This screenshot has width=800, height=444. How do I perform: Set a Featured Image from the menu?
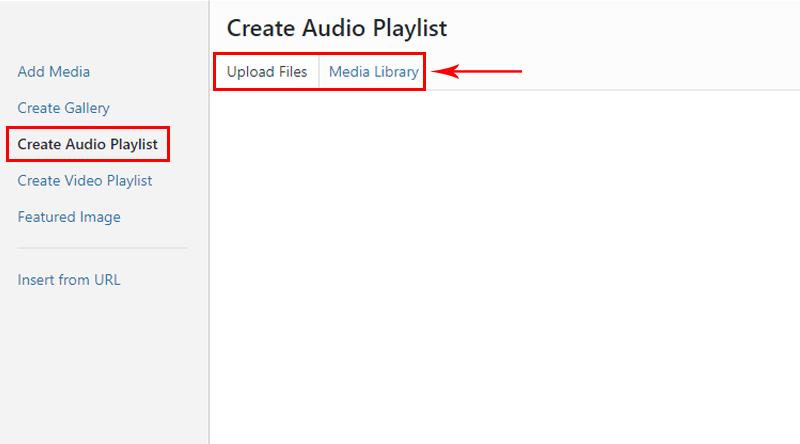(69, 216)
